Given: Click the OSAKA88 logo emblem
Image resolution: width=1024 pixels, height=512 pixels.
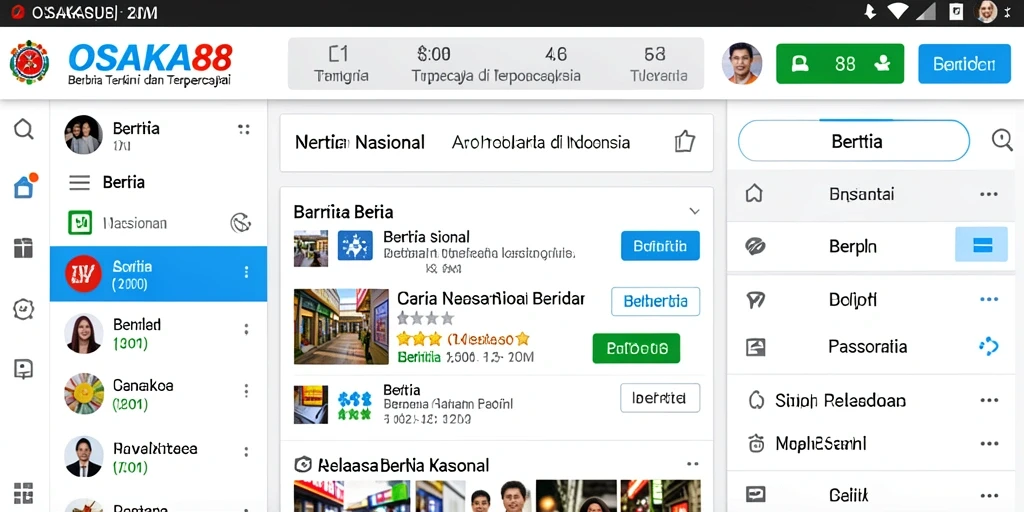Looking at the screenshot, I should click(29, 63).
